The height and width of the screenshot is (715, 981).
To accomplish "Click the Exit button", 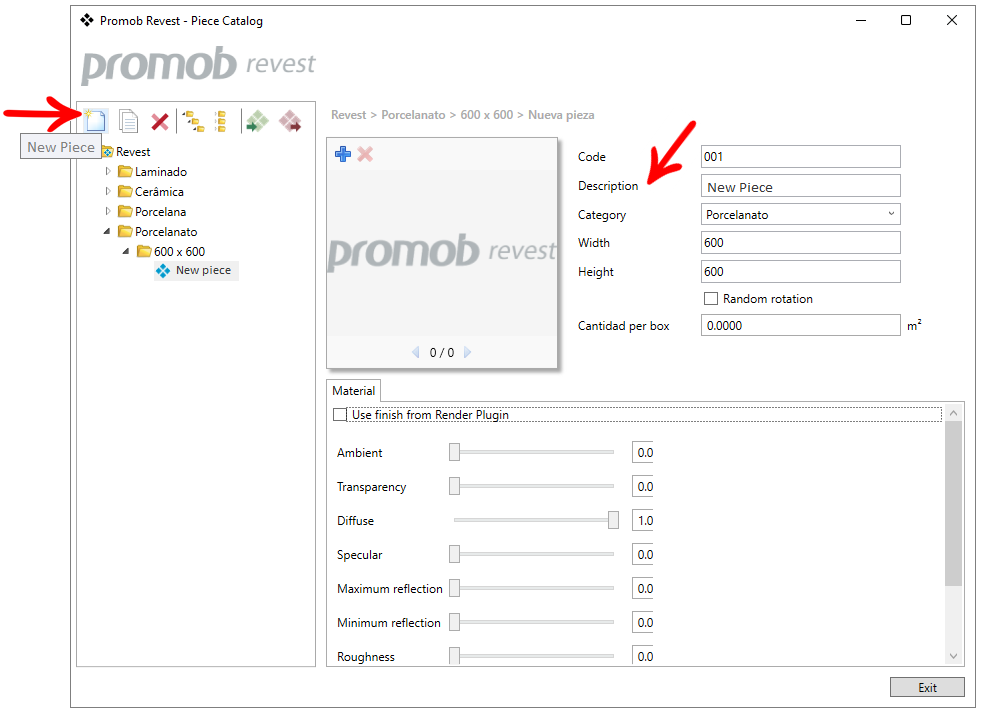I will (927, 687).
